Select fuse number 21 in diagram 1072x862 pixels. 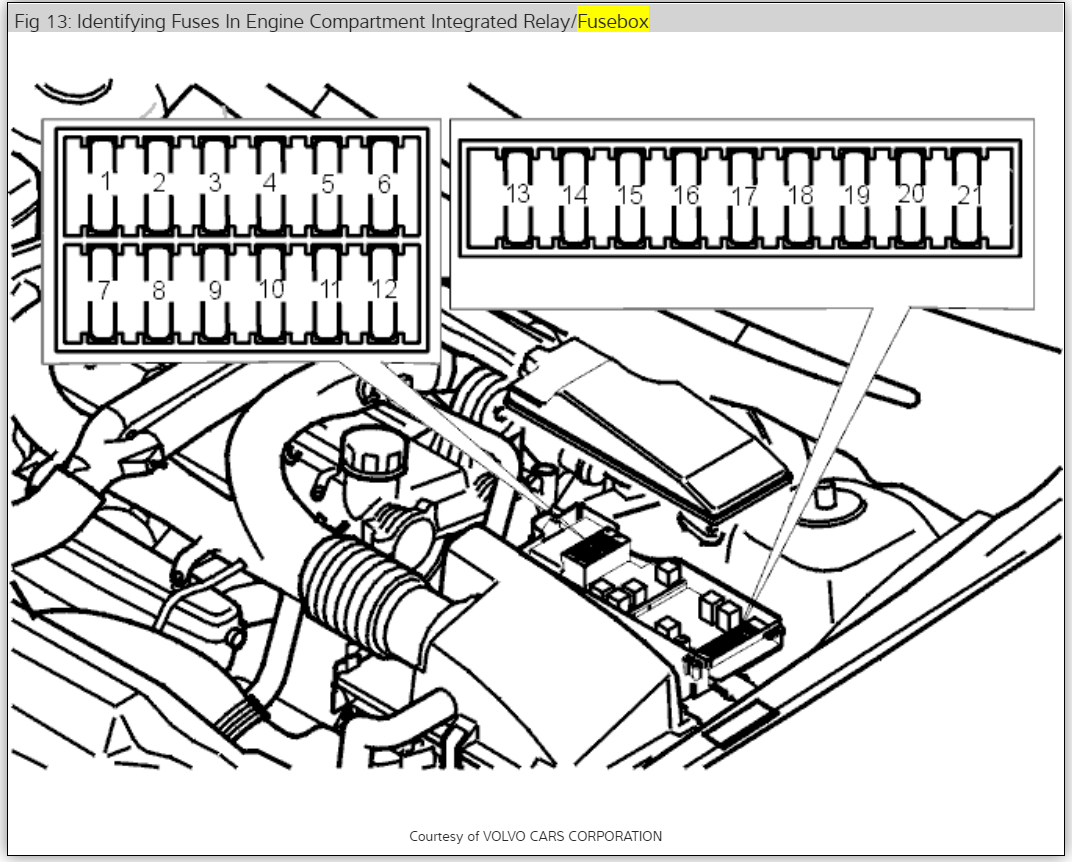click(969, 196)
